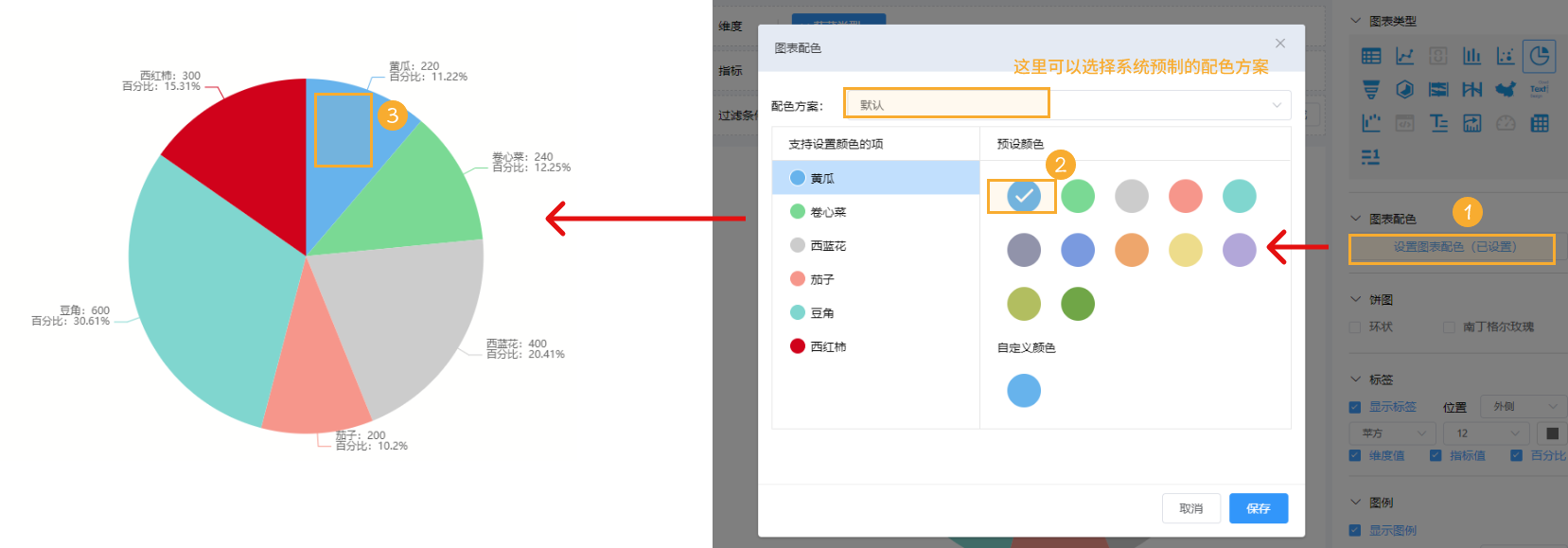Select the grid table chart type icon
1568x548 pixels.
click(1540, 123)
